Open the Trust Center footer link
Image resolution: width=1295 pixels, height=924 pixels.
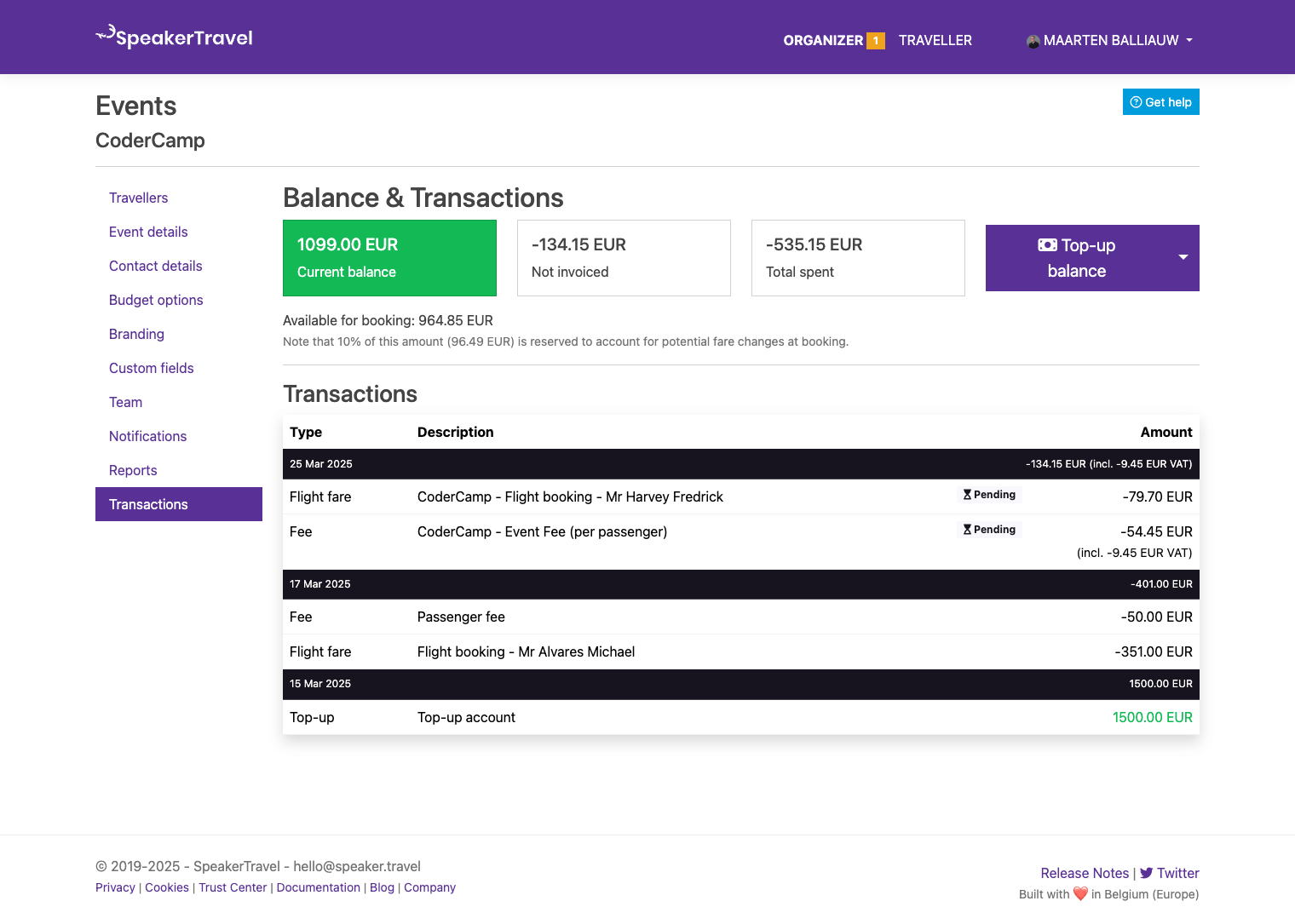tap(233, 887)
